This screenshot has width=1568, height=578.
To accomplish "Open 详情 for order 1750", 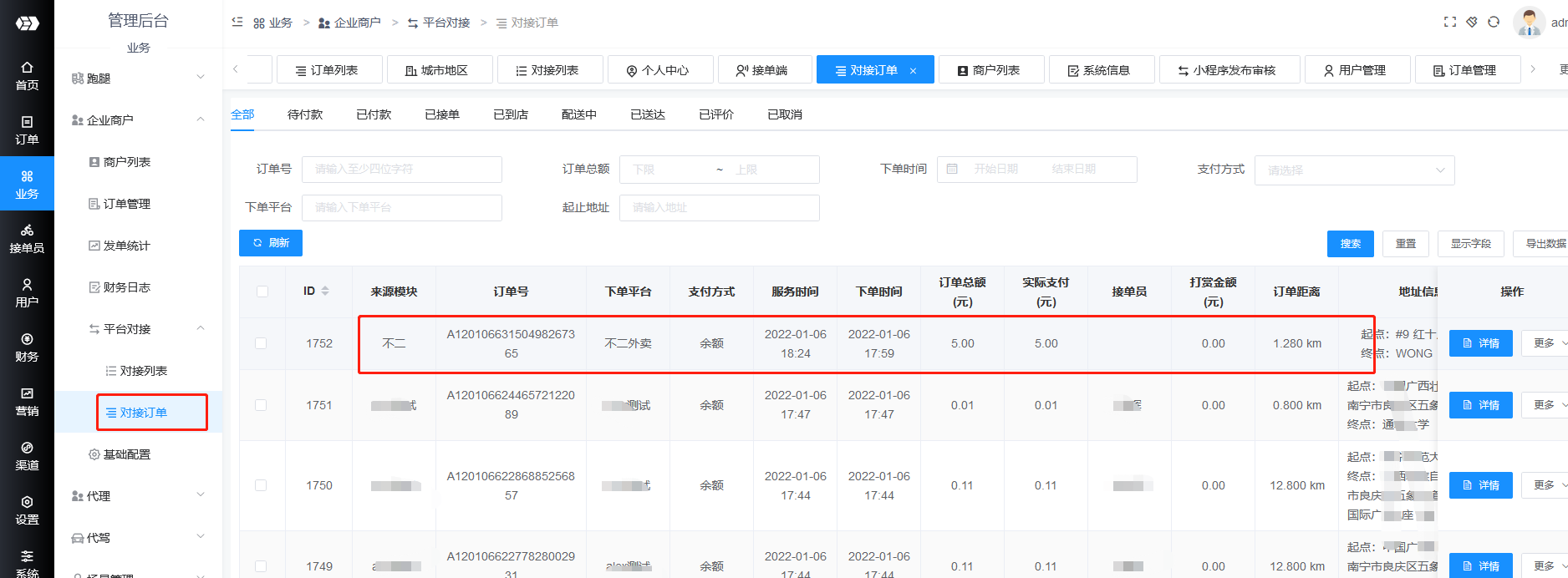I will [1481, 485].
